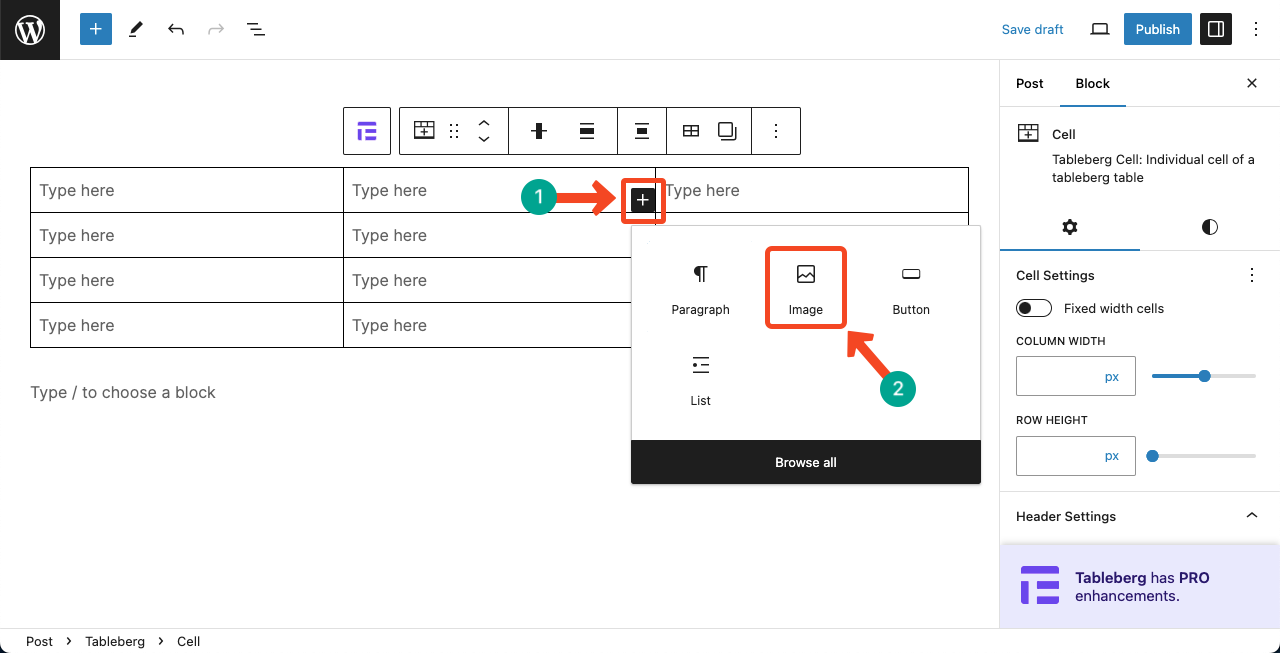
Task: Select the Block tab in sidebar
Action: [x=1092, y=84]
